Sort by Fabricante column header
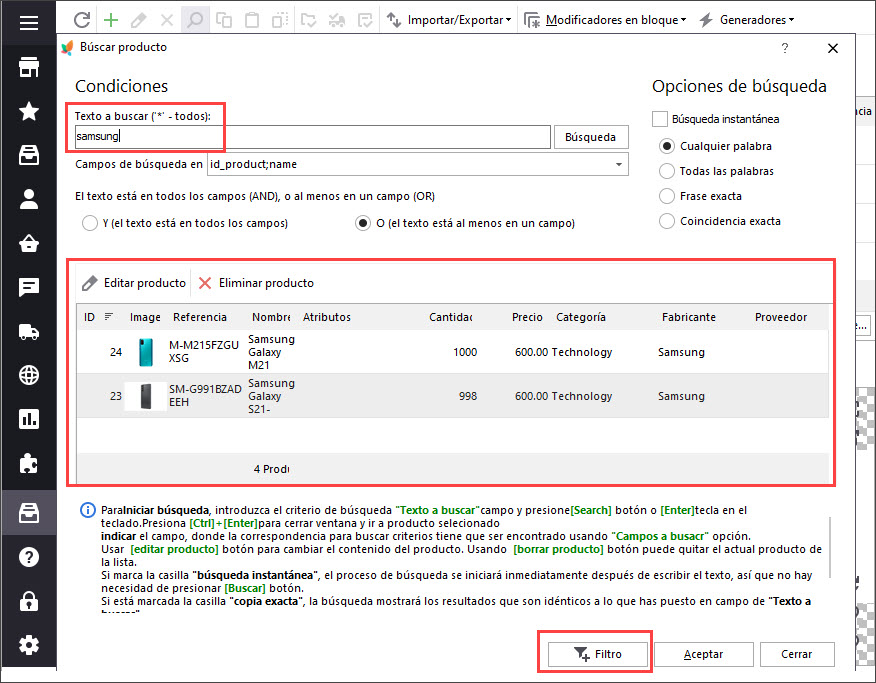Image resolution: width=876 pixels, height=683 pixels. 689,317
